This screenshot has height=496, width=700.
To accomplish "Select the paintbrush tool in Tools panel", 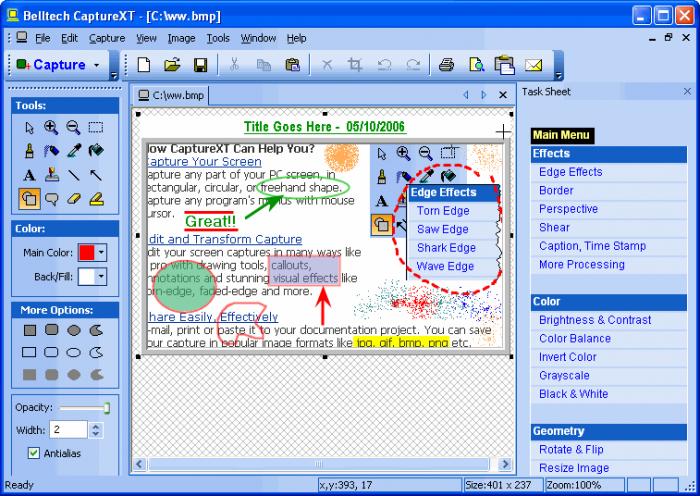I will coord(29,151).
